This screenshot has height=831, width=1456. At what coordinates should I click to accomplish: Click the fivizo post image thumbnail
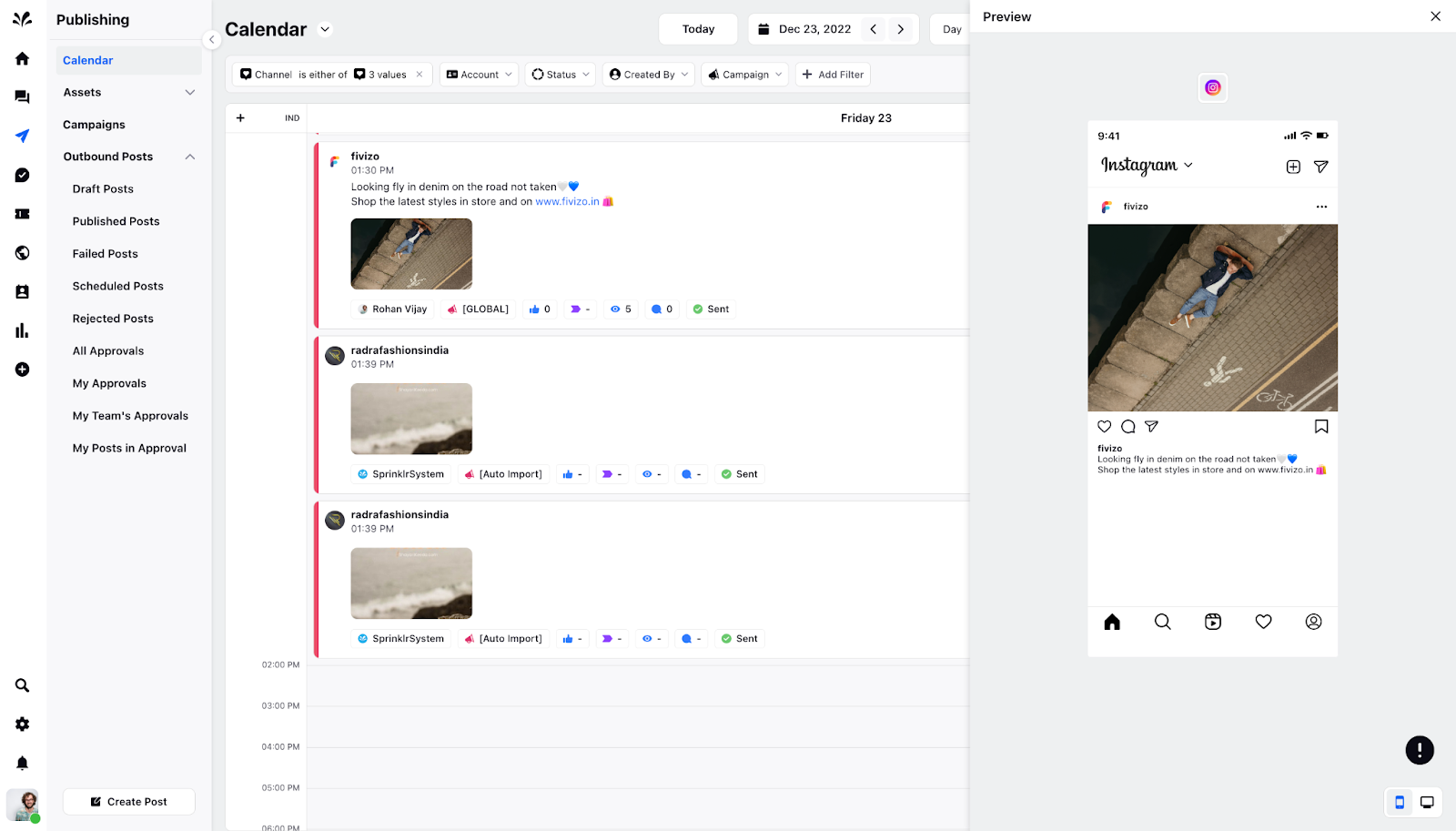coord(411,254)
